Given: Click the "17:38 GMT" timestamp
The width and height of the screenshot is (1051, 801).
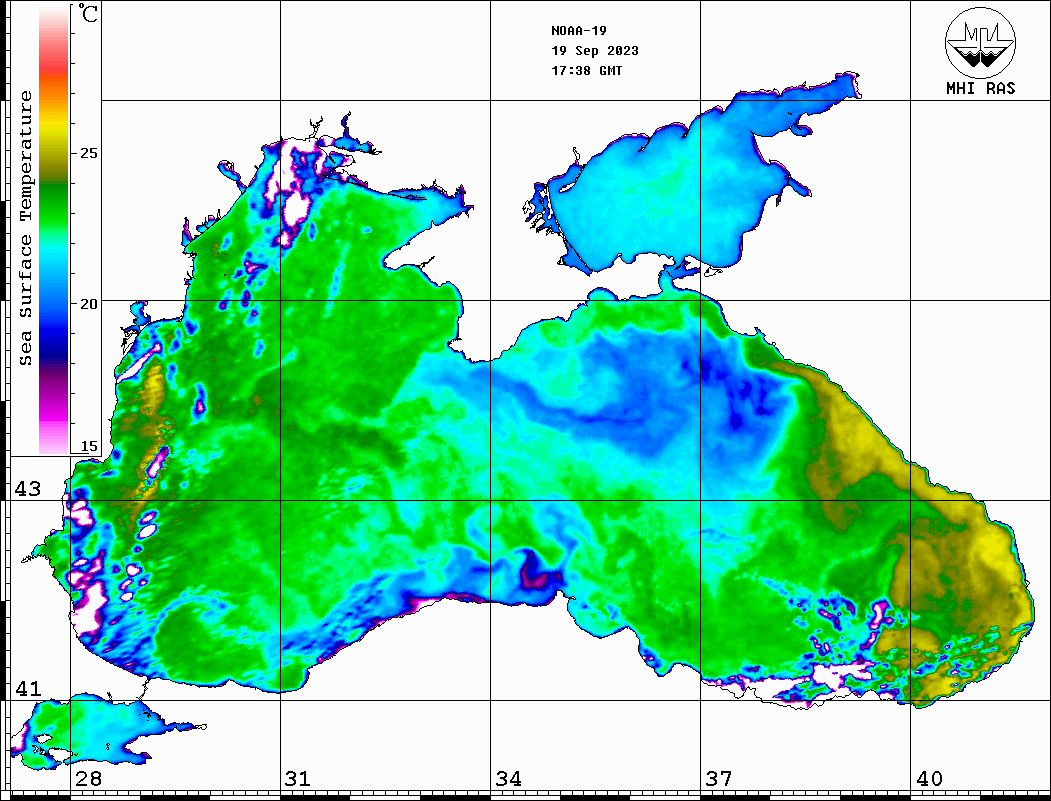Looking at the screenshot, I should pos(586,71).
